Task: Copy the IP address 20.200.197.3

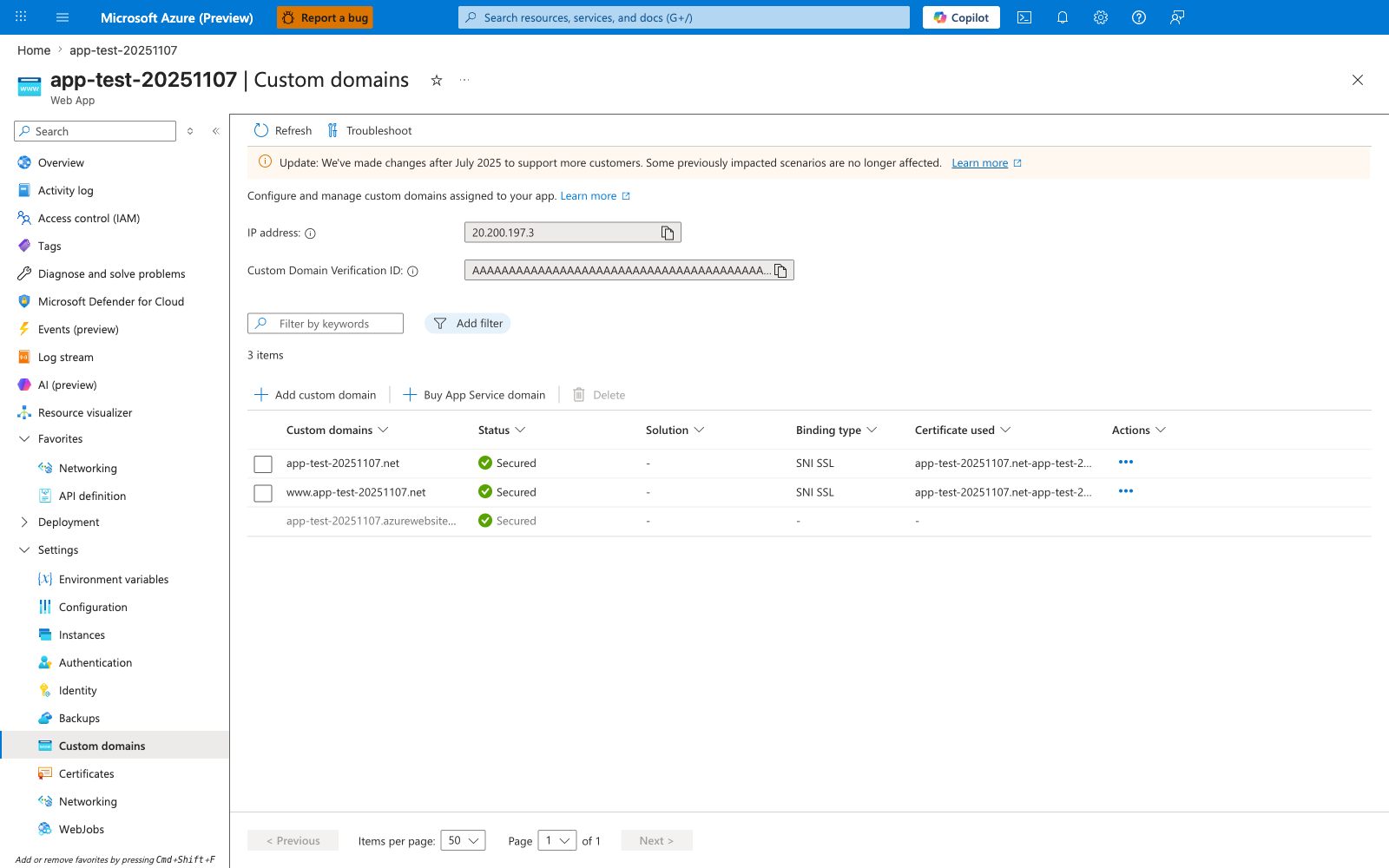Action: (x=668, y=233)
